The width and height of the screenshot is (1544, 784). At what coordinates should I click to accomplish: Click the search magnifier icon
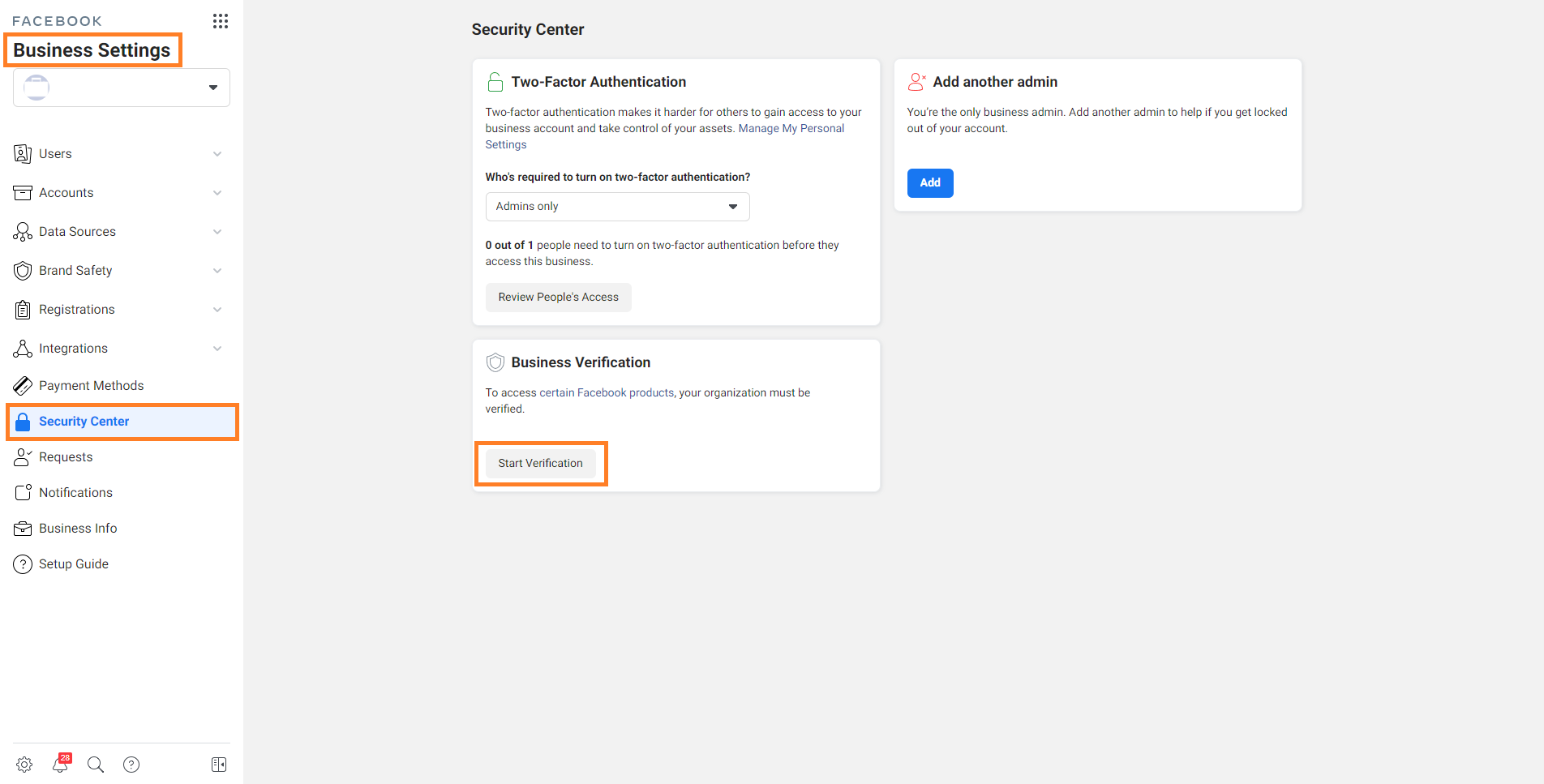click(x=96, y=765)
